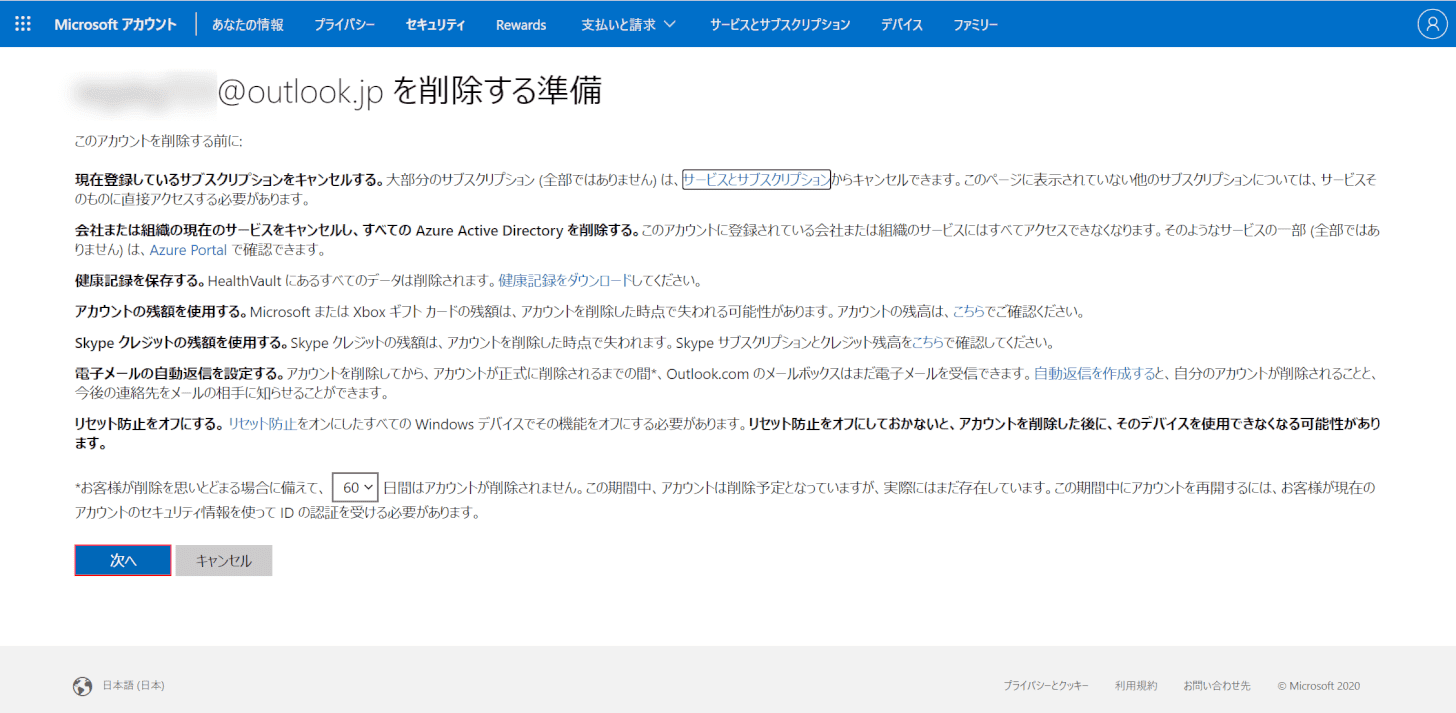Click the キャンセル button
Image resolution: width=1456 pixels, height=713 pixels.
point(224,561)
